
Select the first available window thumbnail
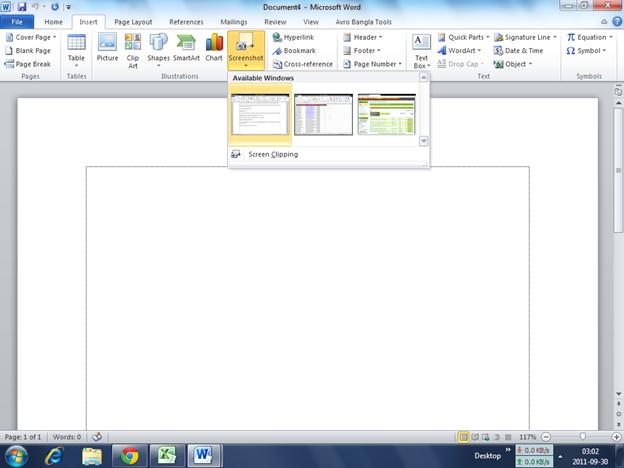click(260, 114)
